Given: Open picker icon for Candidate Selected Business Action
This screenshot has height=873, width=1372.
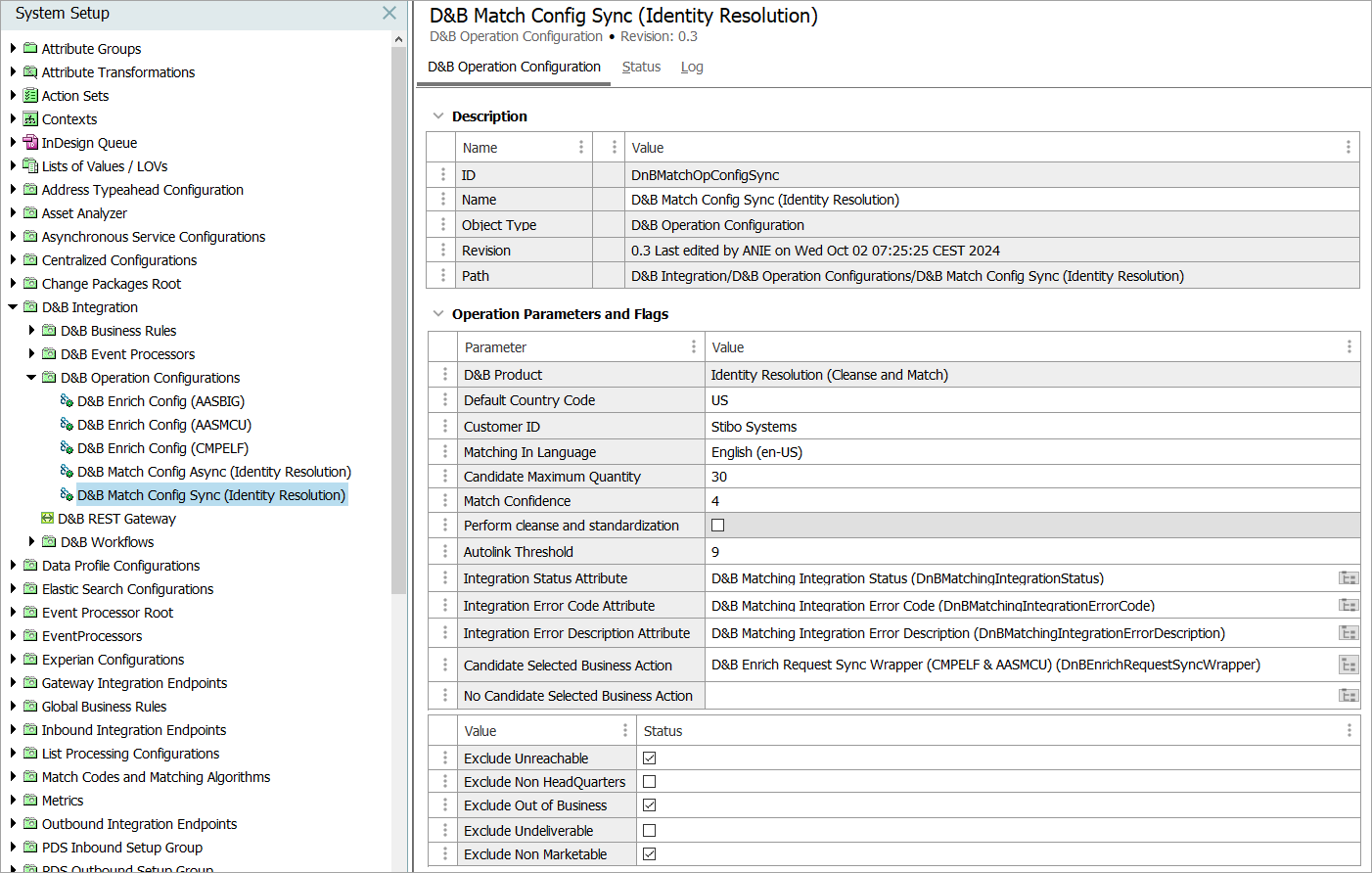Looking at the screenshot, I should coord(1349,666).
